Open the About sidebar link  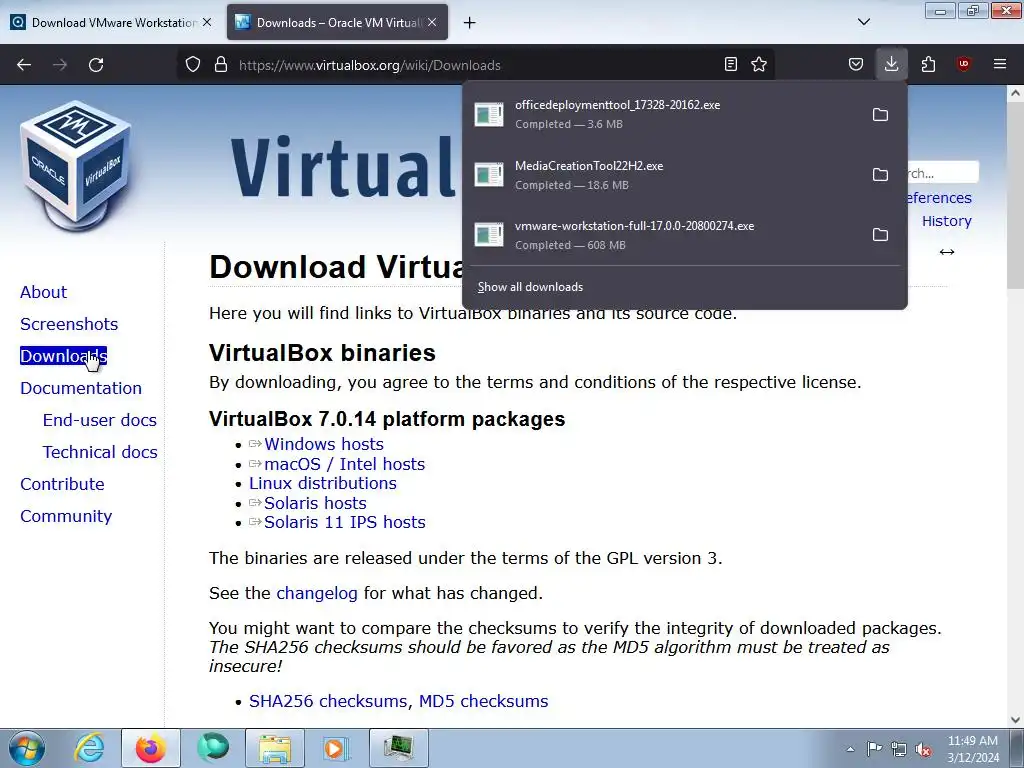pos(43,292)
